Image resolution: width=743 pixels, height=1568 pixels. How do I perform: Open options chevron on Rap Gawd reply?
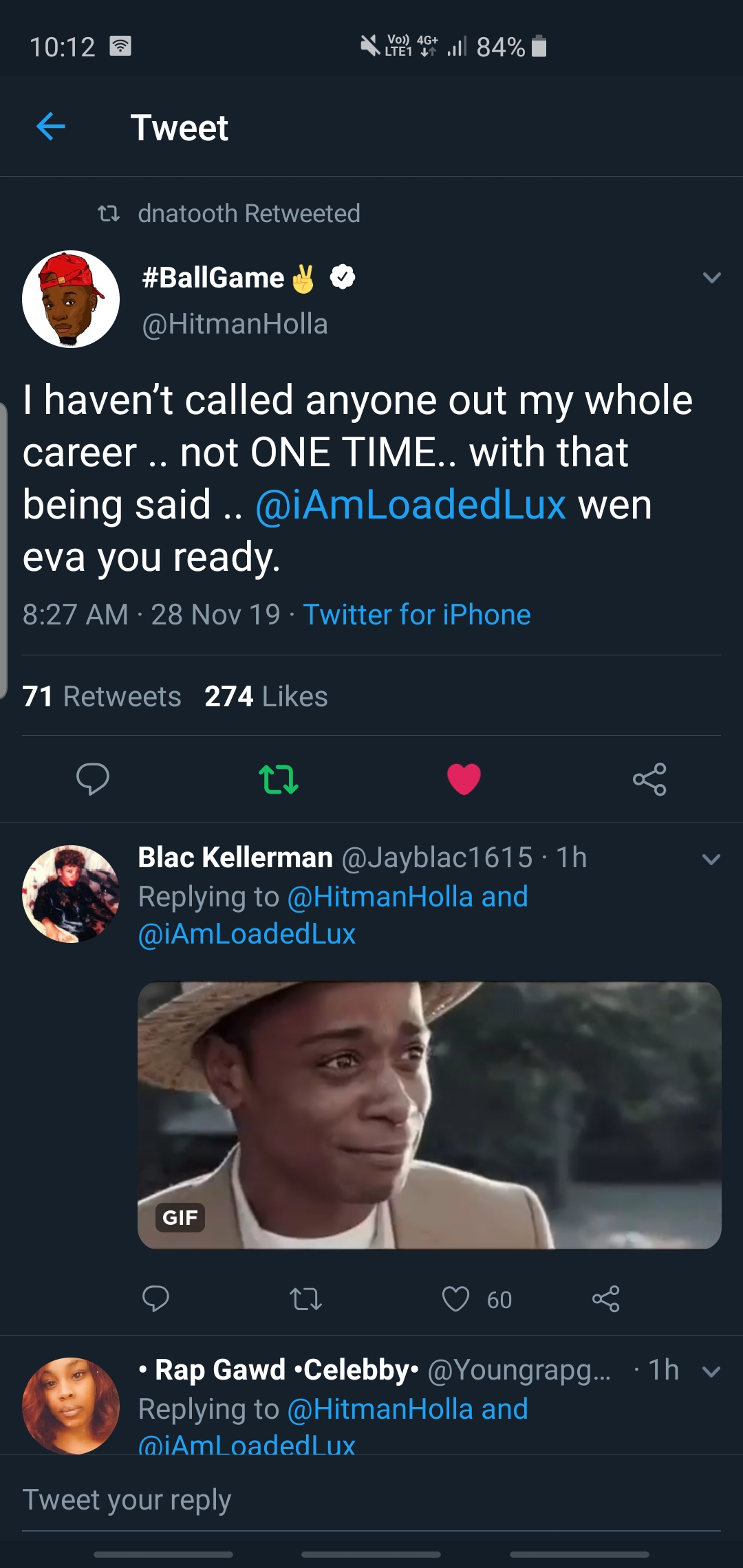[711, 1371]
